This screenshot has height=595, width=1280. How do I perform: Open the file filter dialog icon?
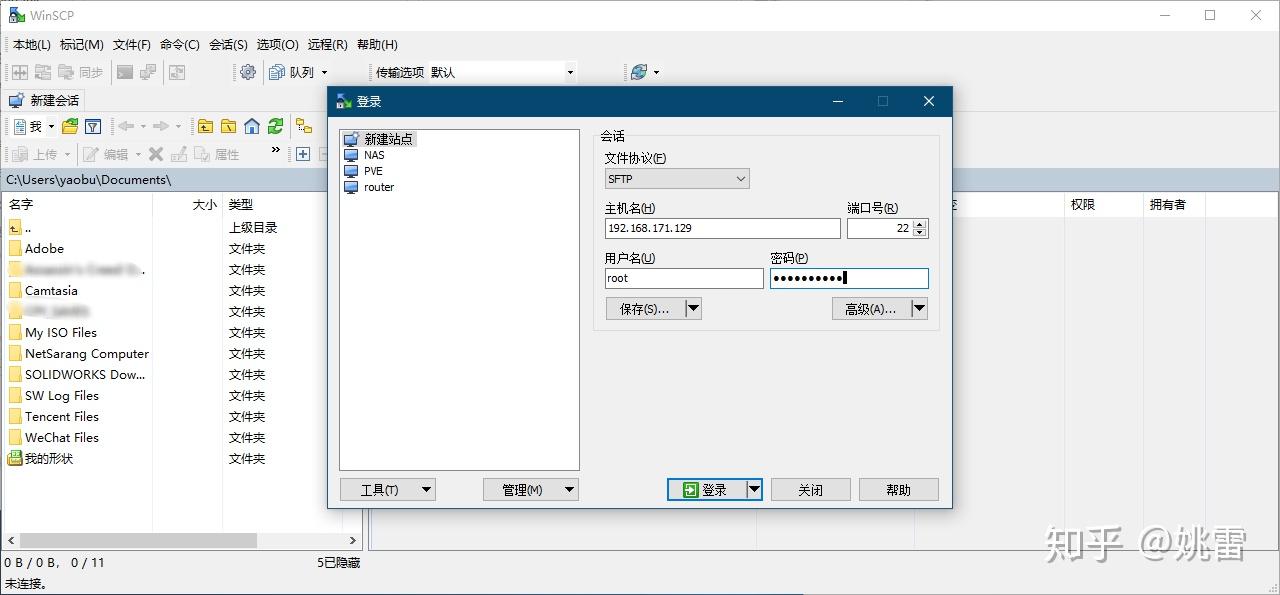click(93, 126)
